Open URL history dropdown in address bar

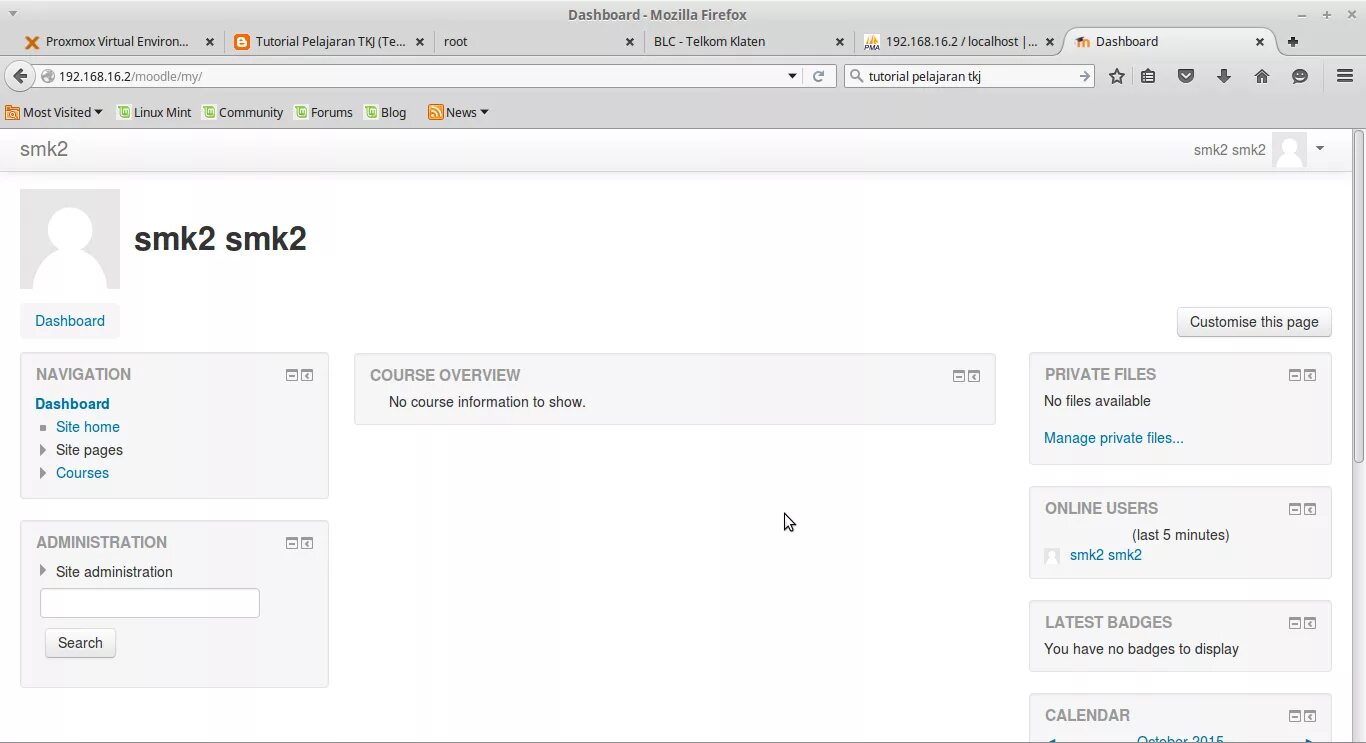click(x=792, y=76)
